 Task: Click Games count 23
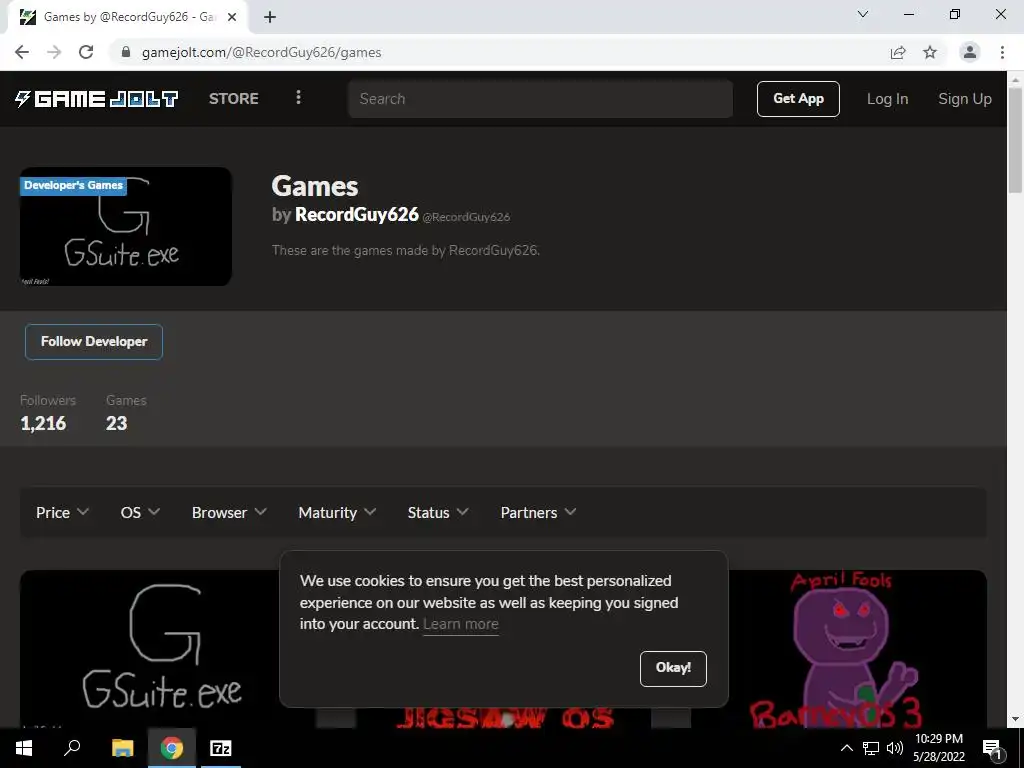116,424
